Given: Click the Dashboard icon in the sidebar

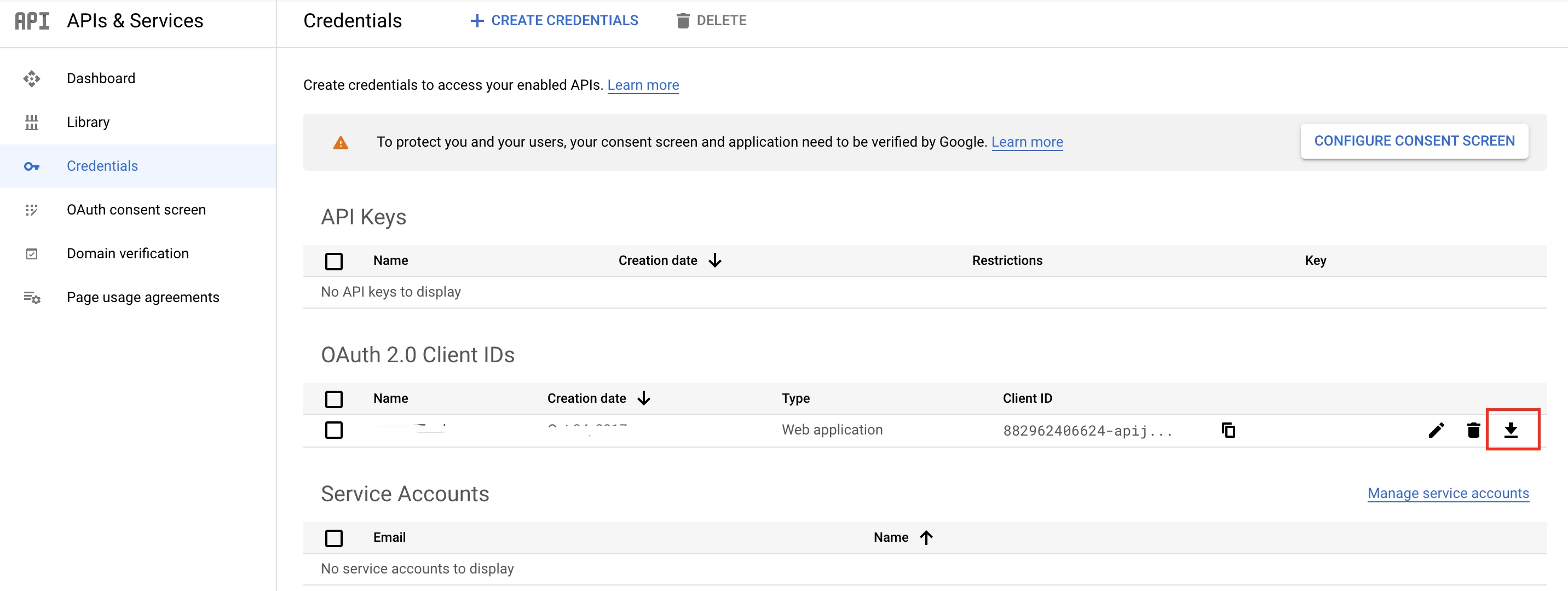Looking at the screenshot, I should click(32, 78).
